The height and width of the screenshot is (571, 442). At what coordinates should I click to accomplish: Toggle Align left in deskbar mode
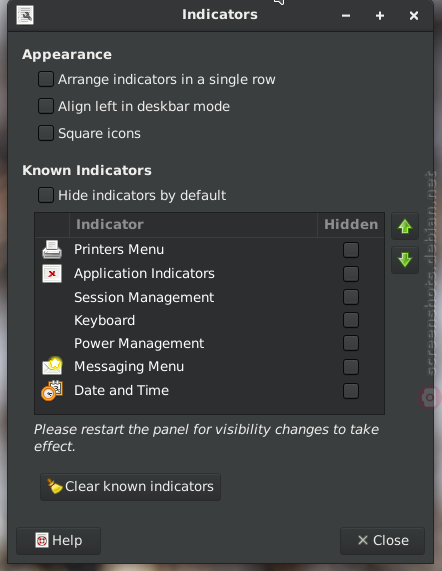pyautogui.click(x=46, y=106)
